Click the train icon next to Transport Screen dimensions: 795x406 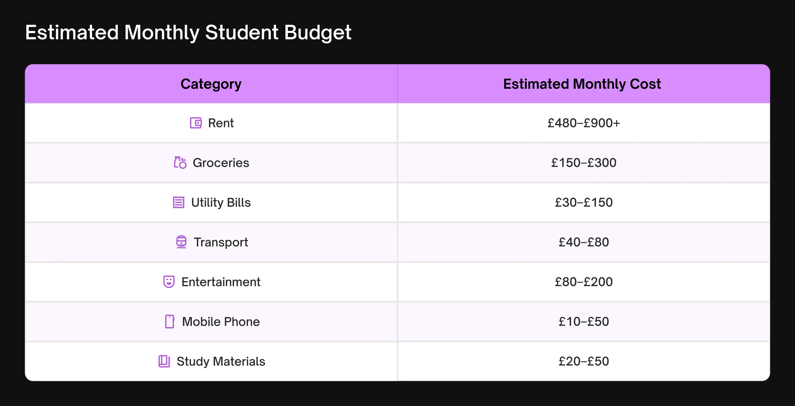click(x=181, y=242)
